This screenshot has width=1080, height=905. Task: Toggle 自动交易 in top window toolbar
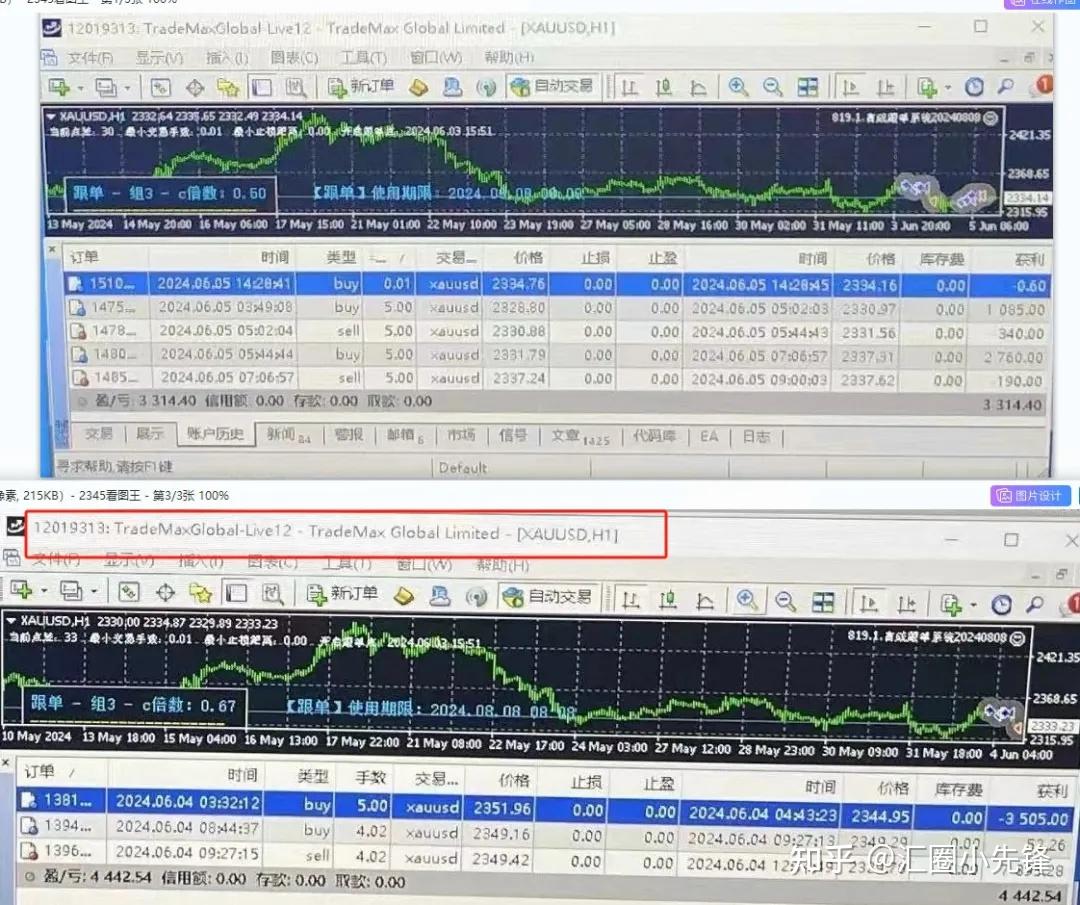[x=552, y=87]
